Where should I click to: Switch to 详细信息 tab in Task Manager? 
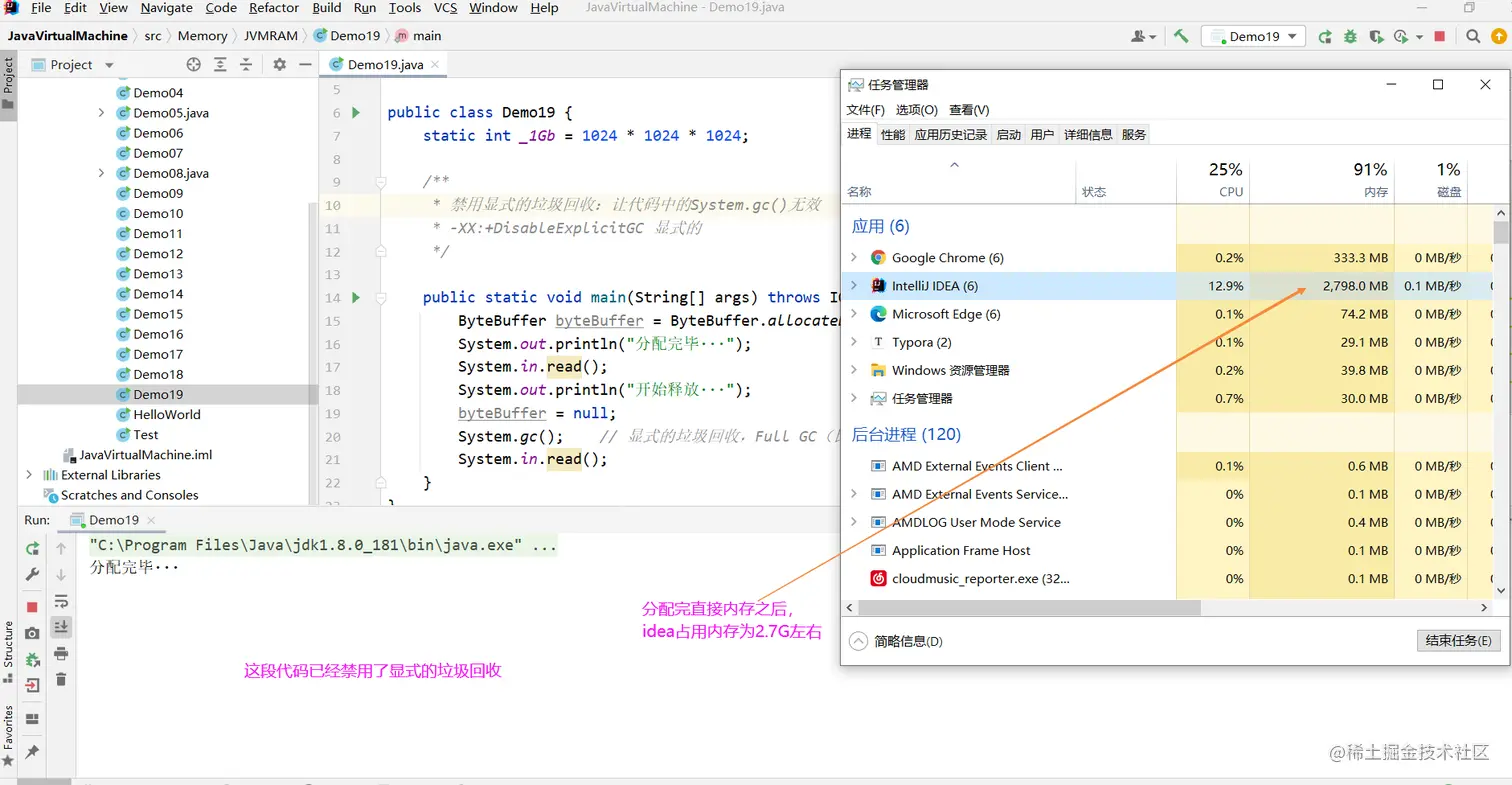tap(1088, 134)
